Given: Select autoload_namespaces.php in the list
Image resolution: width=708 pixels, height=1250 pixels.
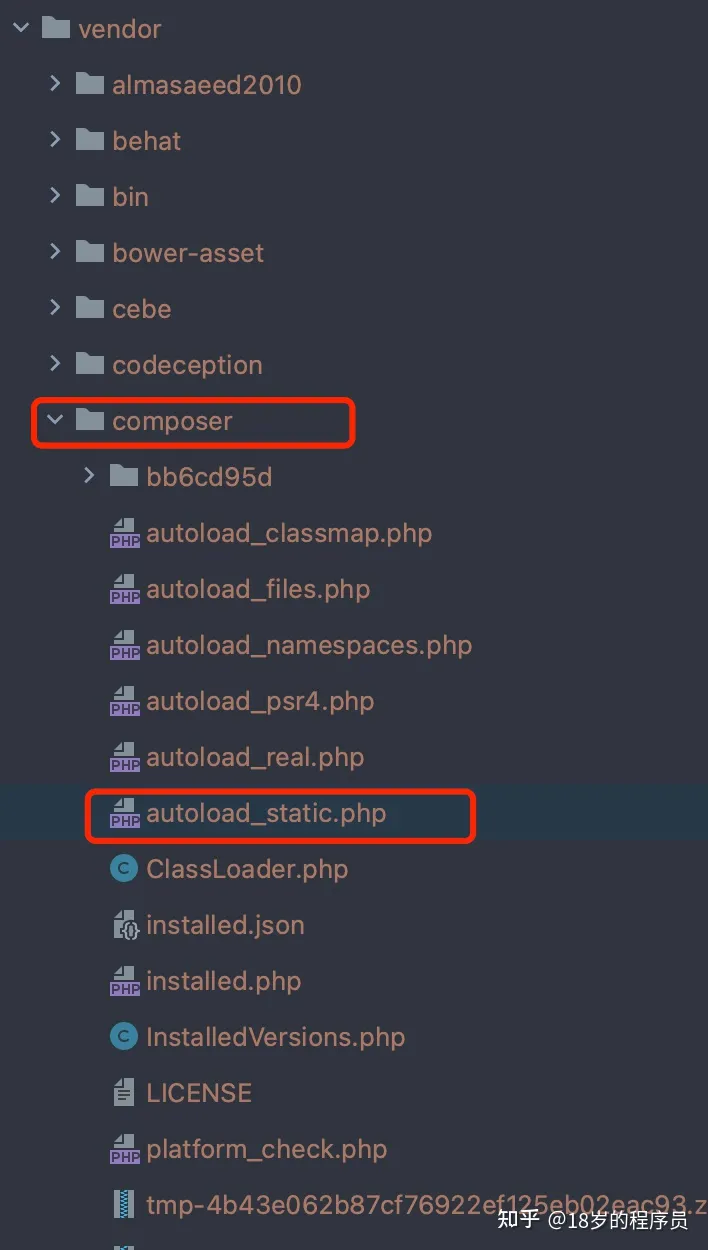Looking at the screenshot, I should coord(308,646).
